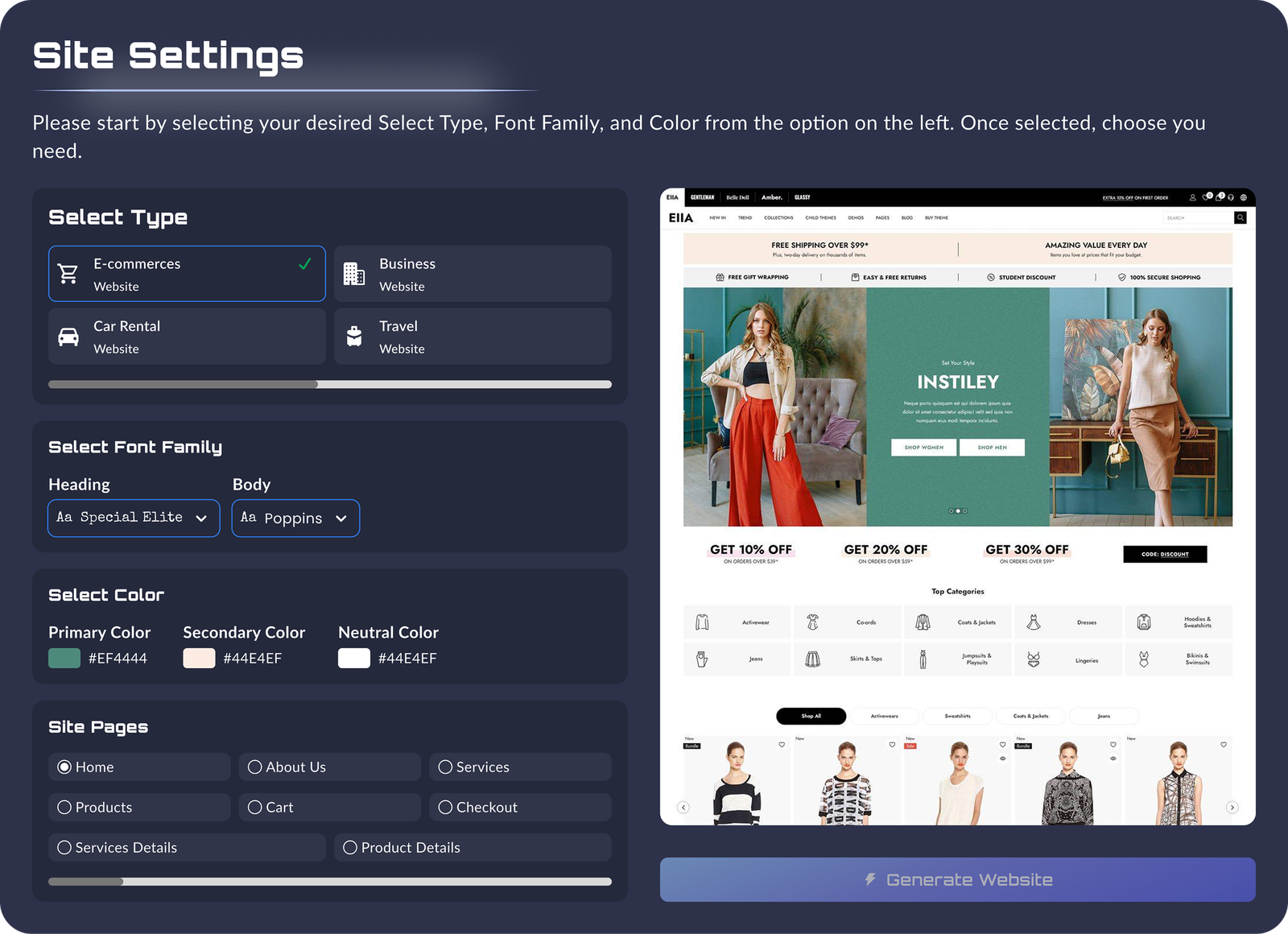Expand the carousel with the right arrow chevron
This screenshot has height=934, width=1288.
[x=1232, y=807]
